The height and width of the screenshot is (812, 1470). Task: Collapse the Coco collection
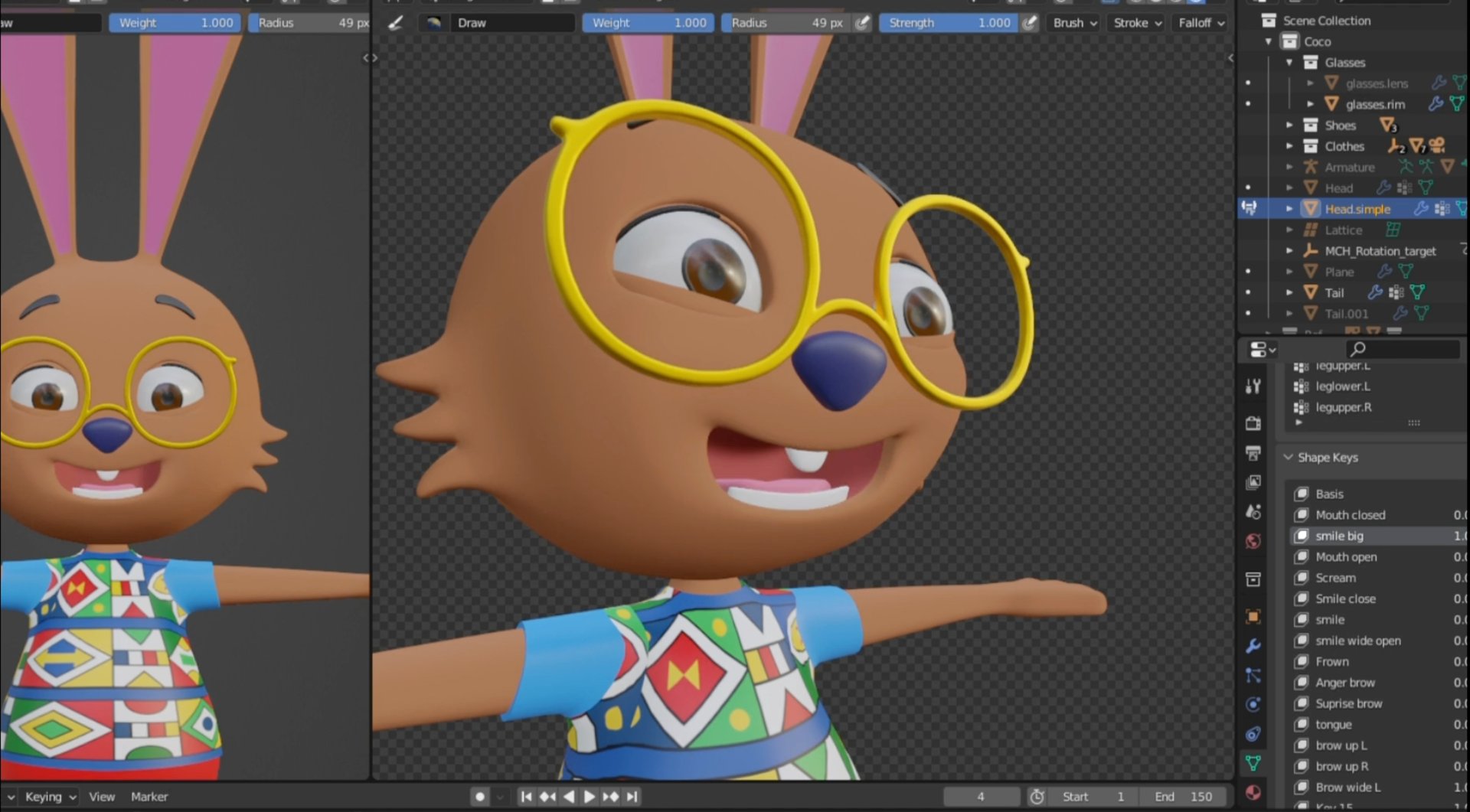[1269, 41]
